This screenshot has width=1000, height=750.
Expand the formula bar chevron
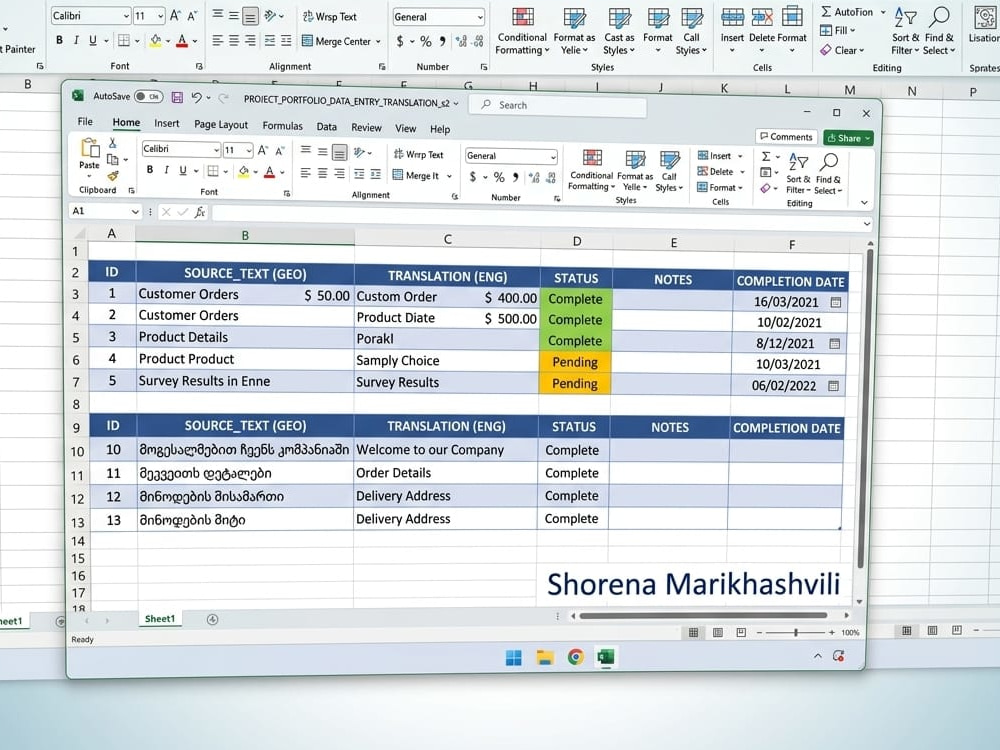pyautogui.click(x=867, y=224)
